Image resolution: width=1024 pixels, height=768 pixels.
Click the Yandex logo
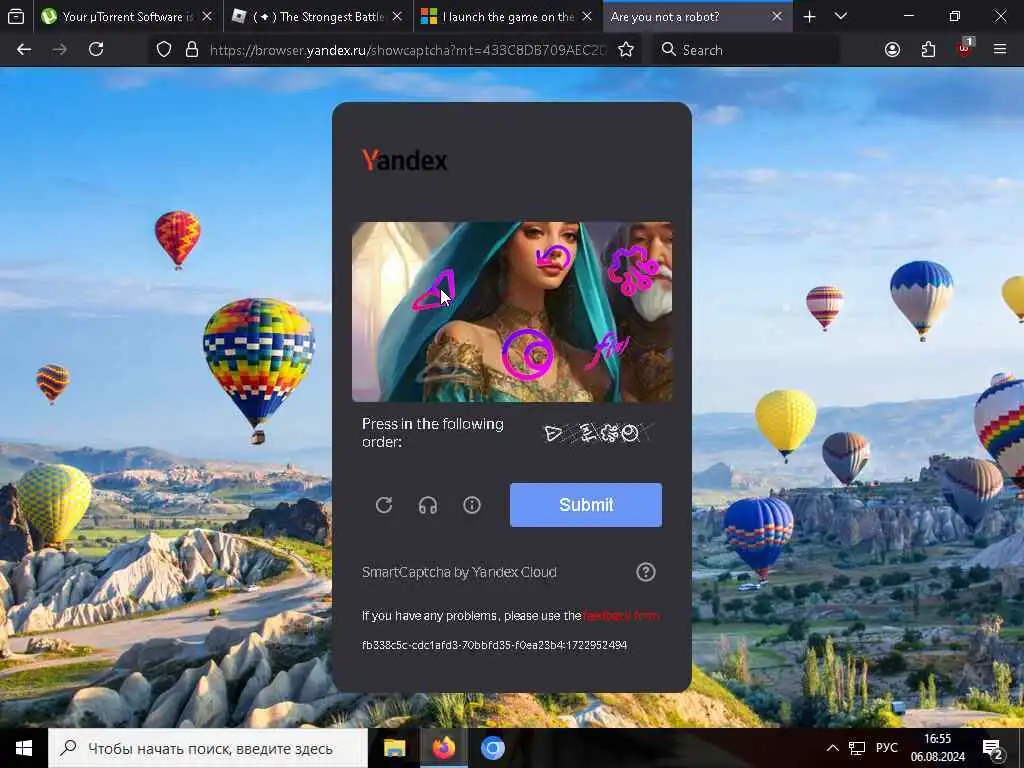pyautogui.click(x=405, y=160)
